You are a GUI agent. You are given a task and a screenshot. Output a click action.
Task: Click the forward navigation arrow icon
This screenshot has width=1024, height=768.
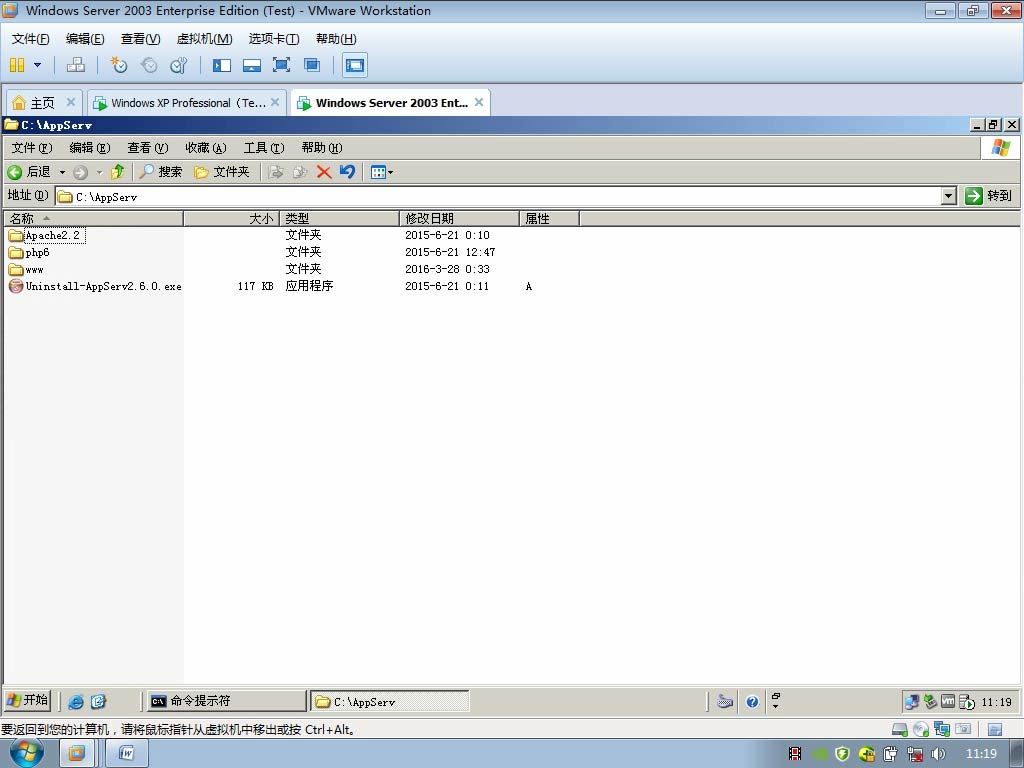80,172
